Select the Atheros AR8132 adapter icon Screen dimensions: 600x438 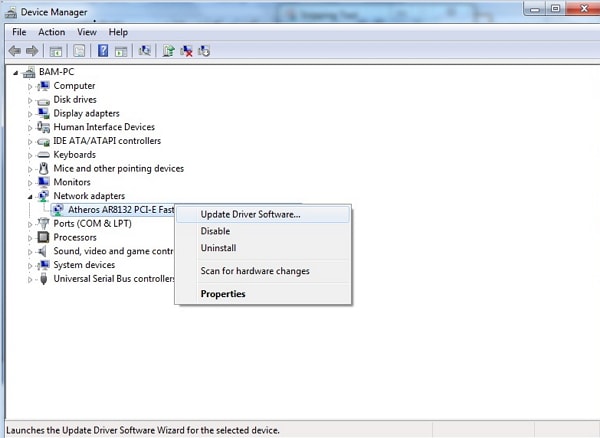click(58, 210)
